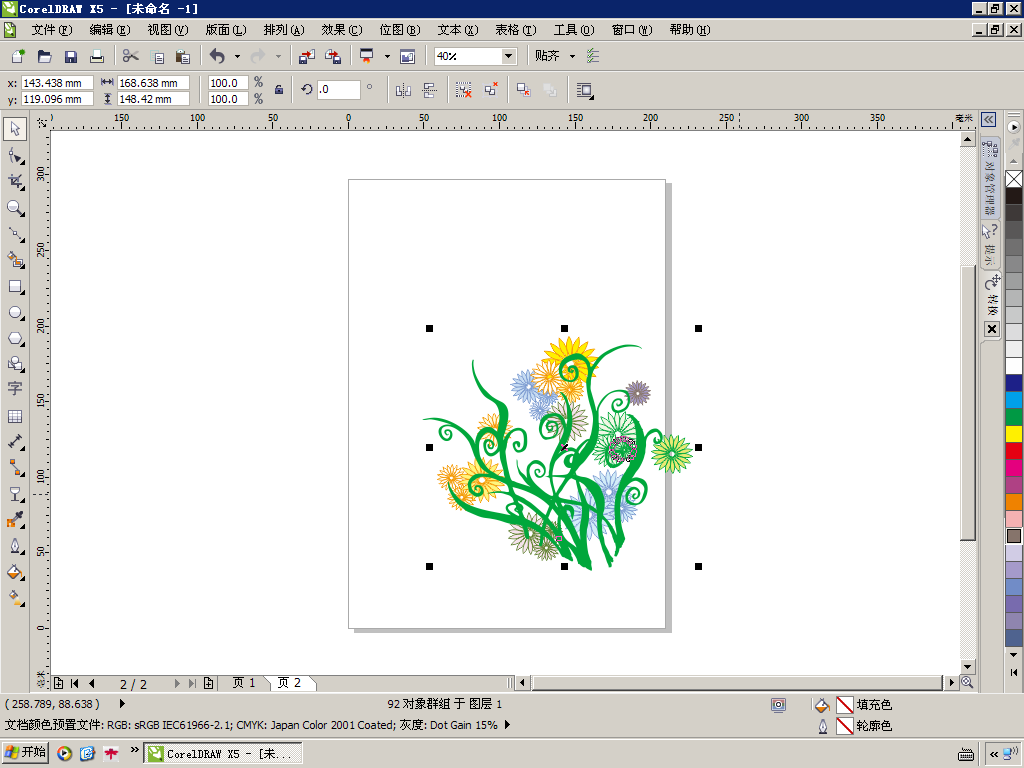Select the Rectangle tool

point(15,287)
